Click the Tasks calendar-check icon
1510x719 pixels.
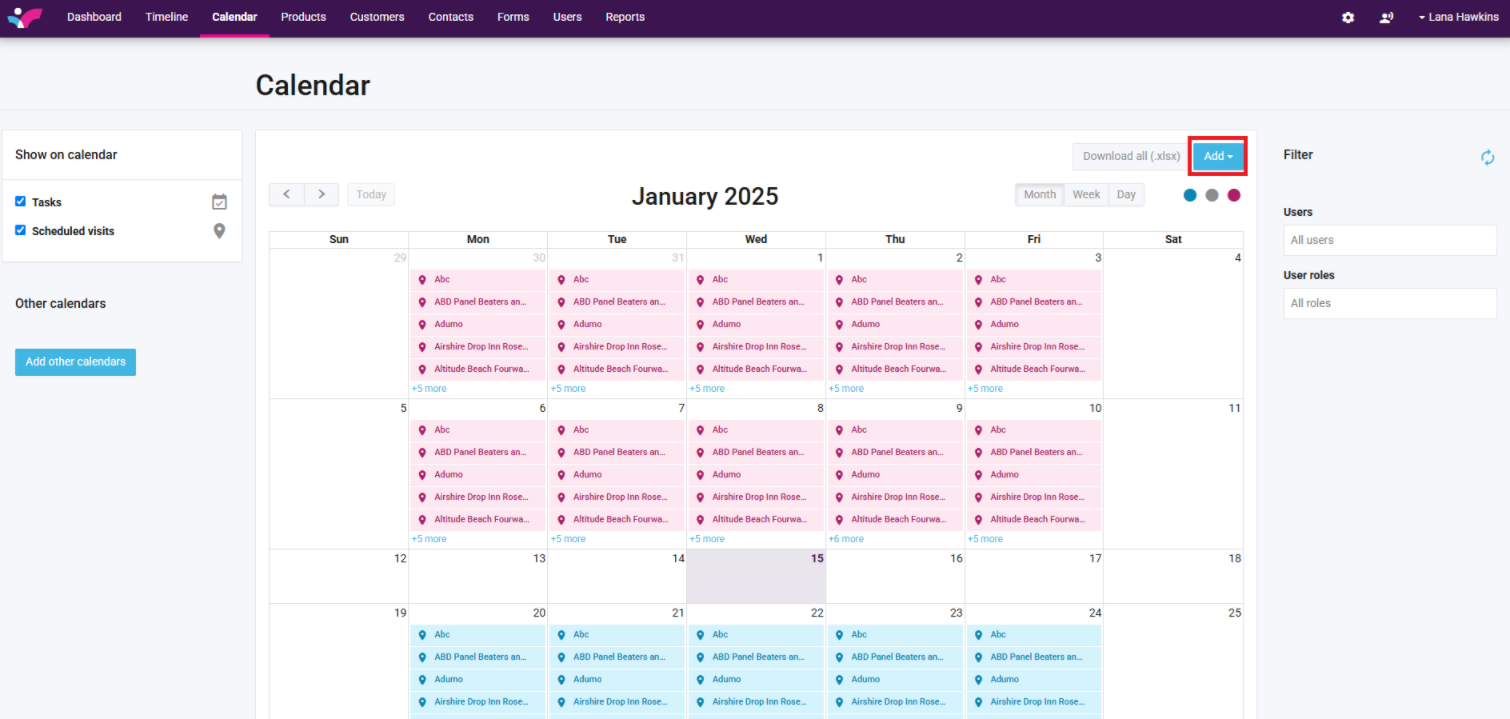tap(220, 202)
